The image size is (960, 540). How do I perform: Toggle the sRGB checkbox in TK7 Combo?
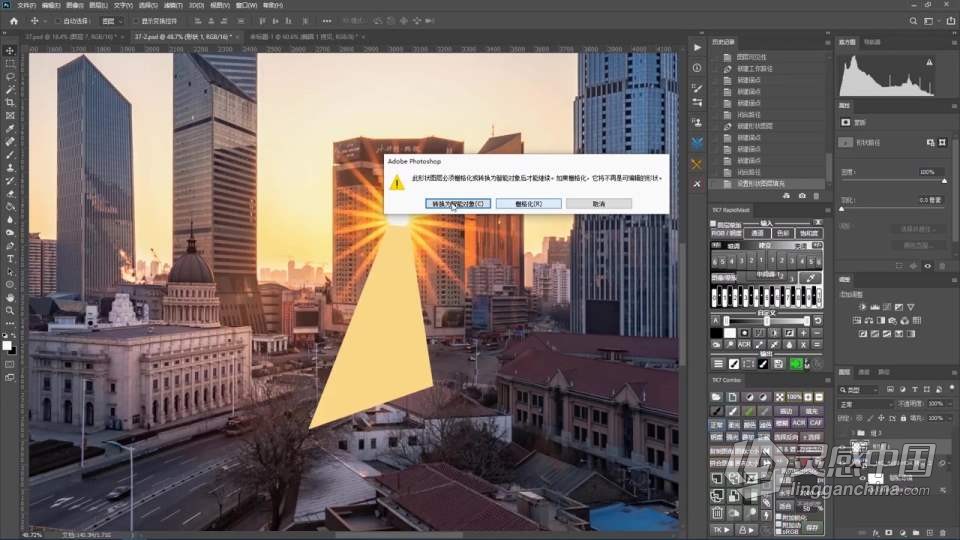(x=779, y=532)
